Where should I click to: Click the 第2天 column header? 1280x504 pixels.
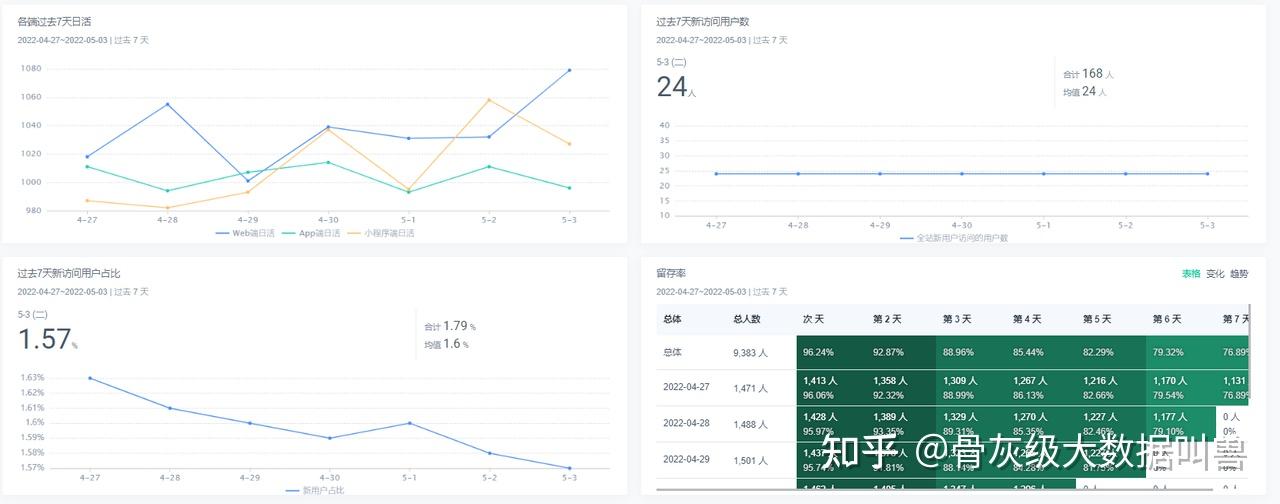[887, 319]
